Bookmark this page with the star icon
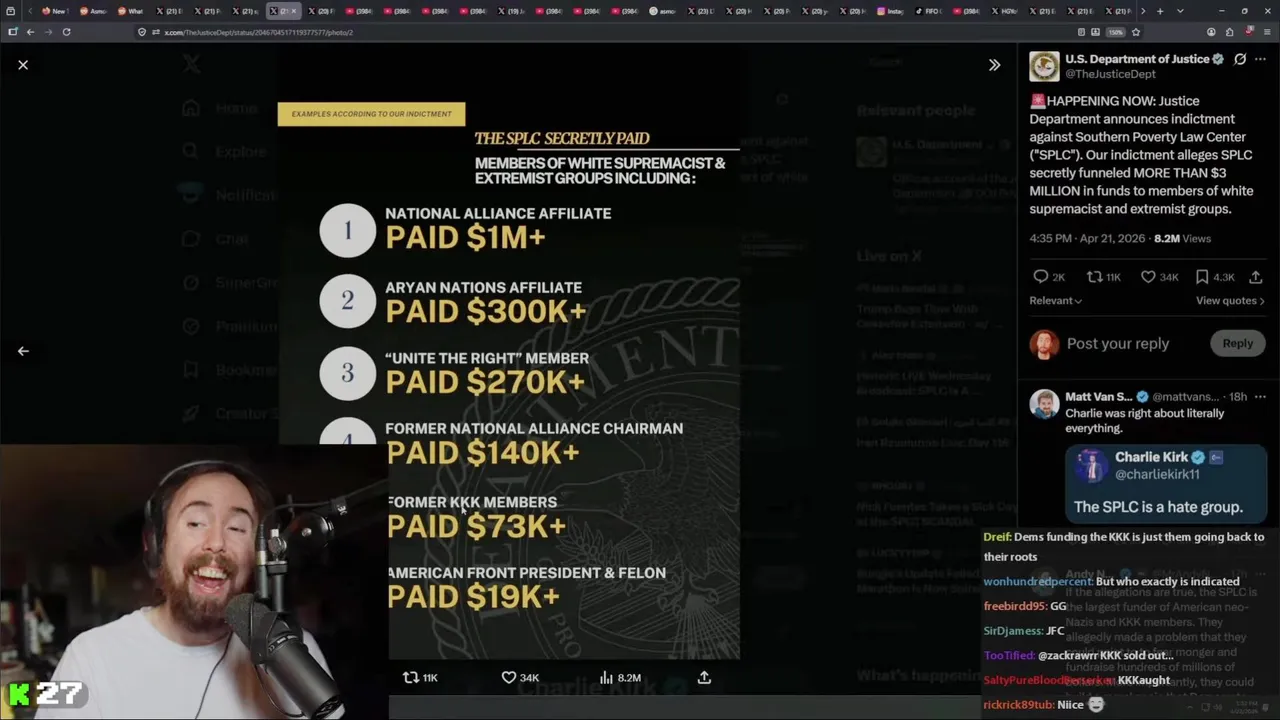The image size is (1280, 720). pos(1136,32)
